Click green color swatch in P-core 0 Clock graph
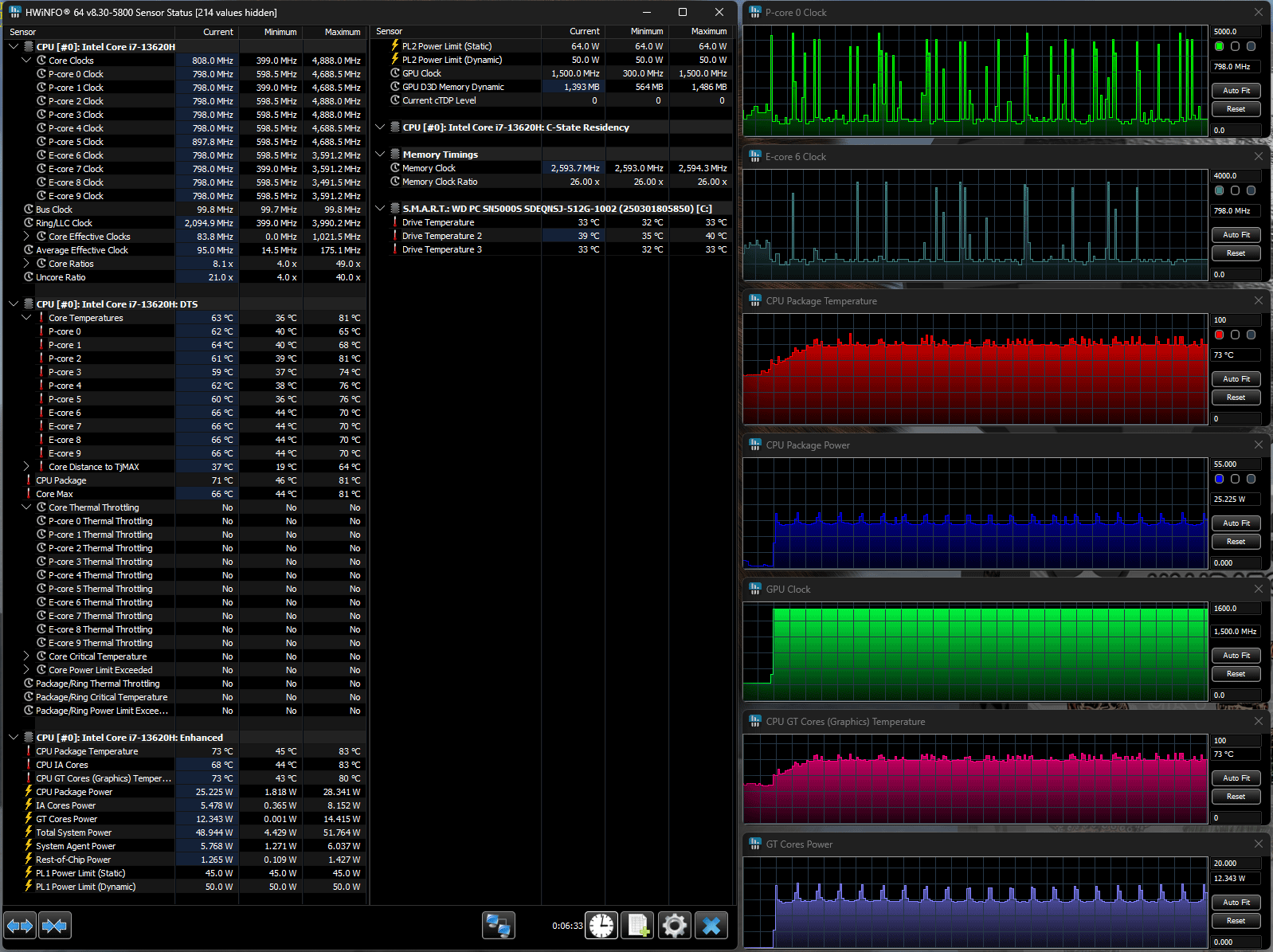Image resolution: width=1273 pixels, height=952 pixels. tap(1219, 47)
